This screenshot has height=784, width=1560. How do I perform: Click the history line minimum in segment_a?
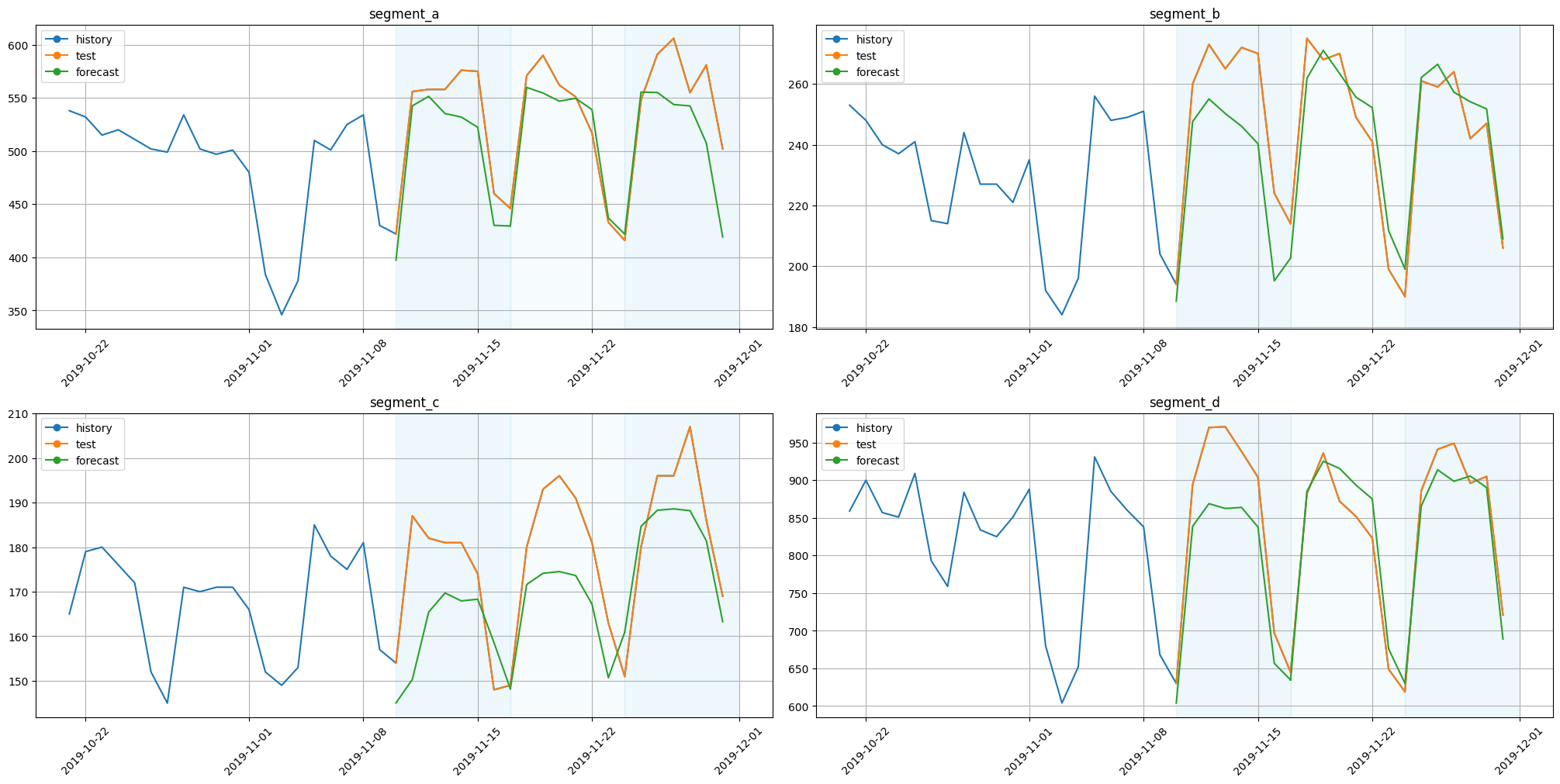click(282, 314)
